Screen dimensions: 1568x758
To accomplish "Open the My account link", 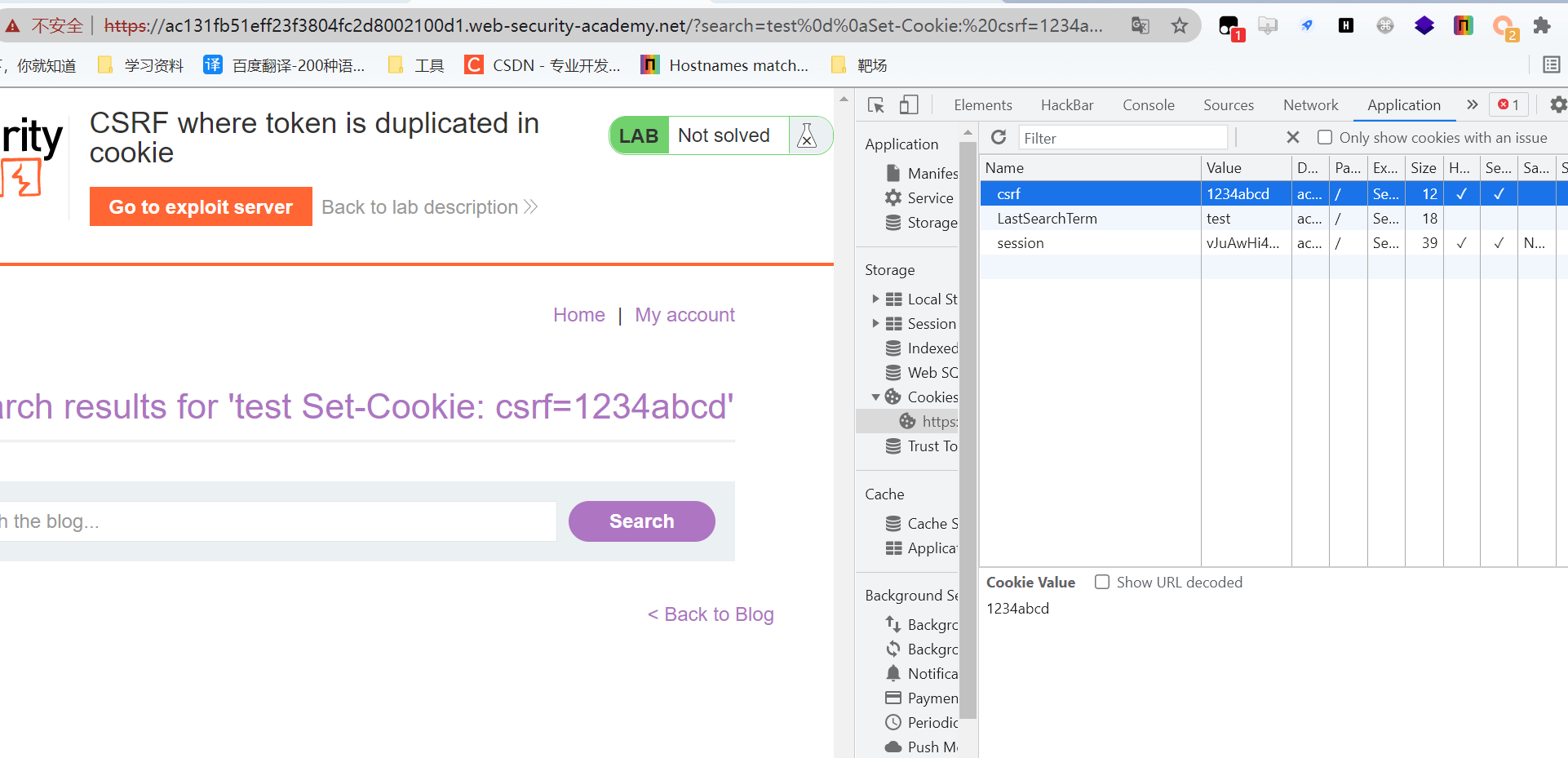I will click(685, 315).
